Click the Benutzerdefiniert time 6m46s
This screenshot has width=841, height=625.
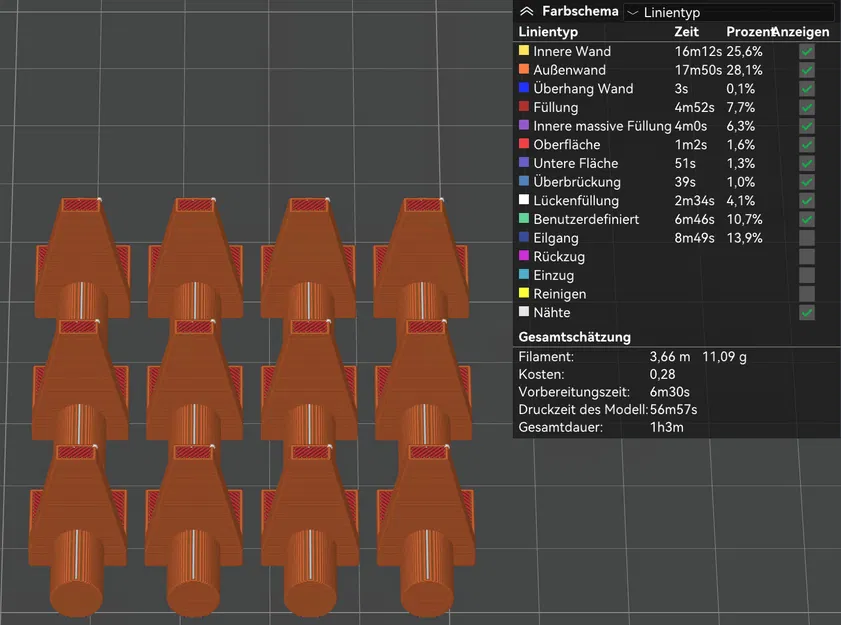click(x=694, y=219)
